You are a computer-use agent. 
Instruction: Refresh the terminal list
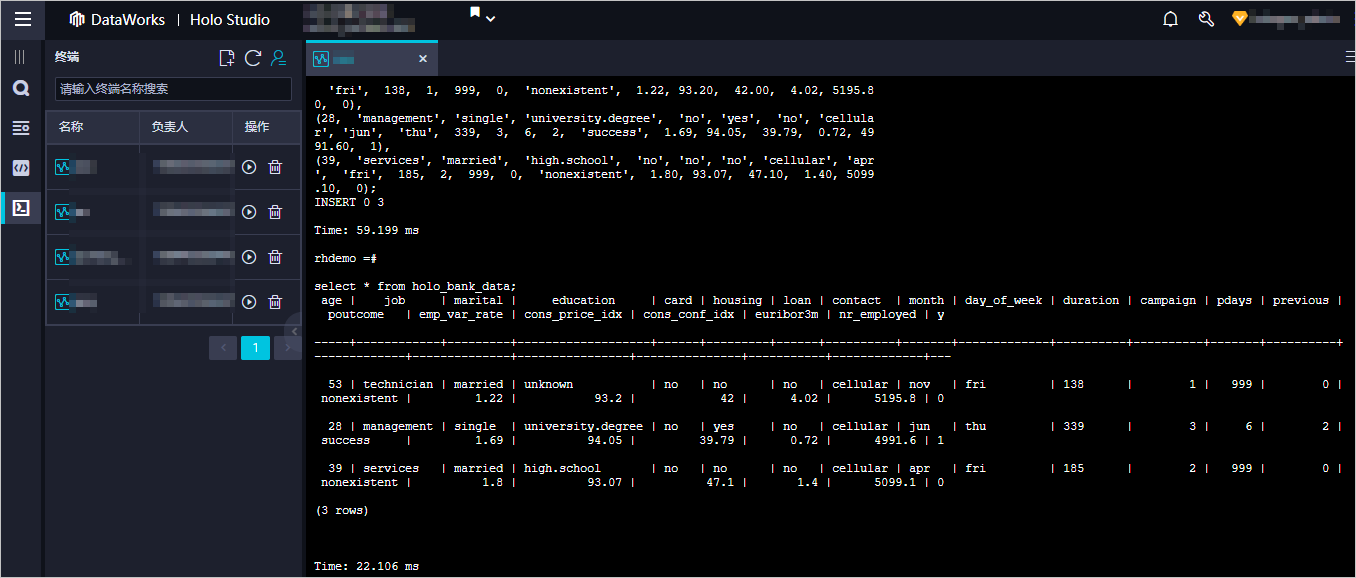click(253, 58)
